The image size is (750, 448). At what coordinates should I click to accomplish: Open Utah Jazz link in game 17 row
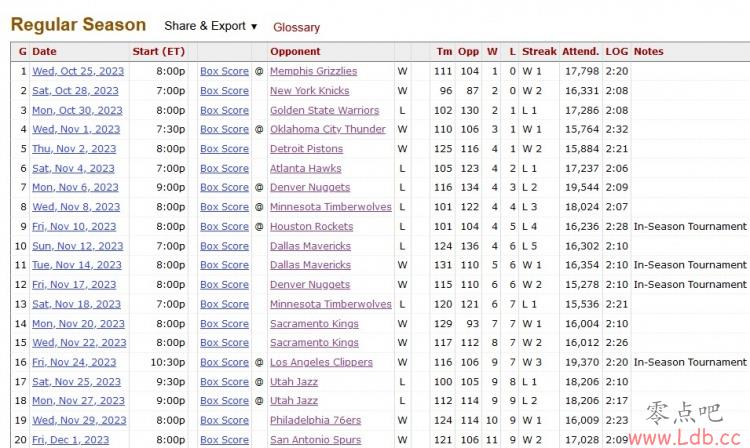294,382
